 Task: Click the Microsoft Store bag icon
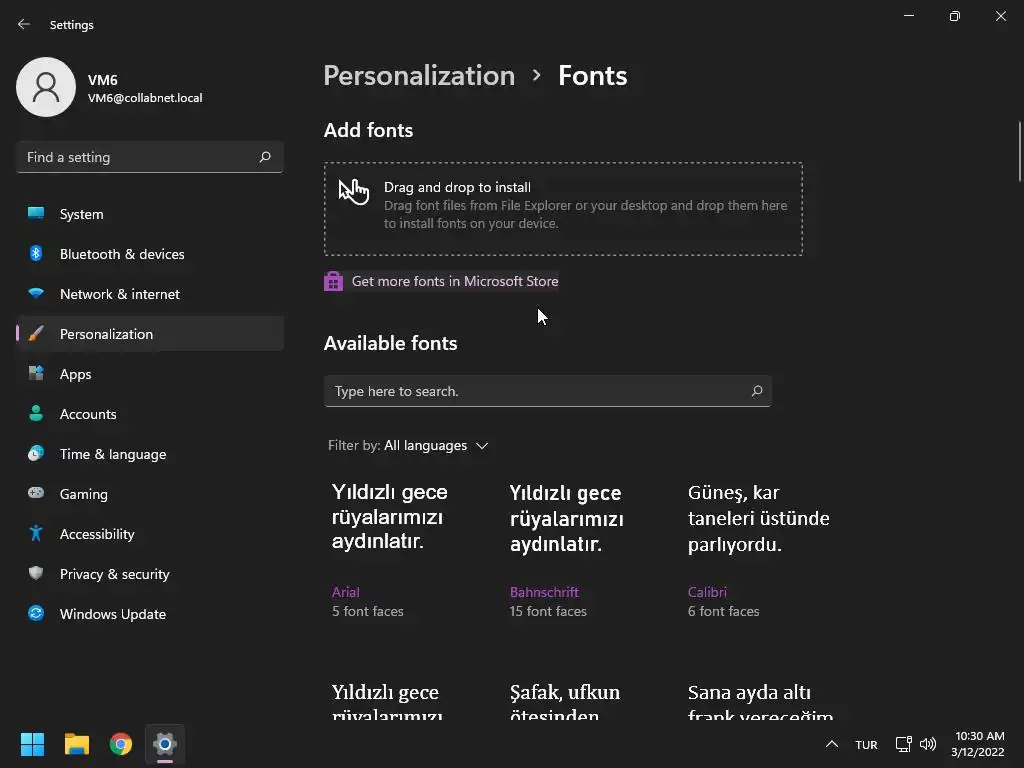tap(333, 281)
